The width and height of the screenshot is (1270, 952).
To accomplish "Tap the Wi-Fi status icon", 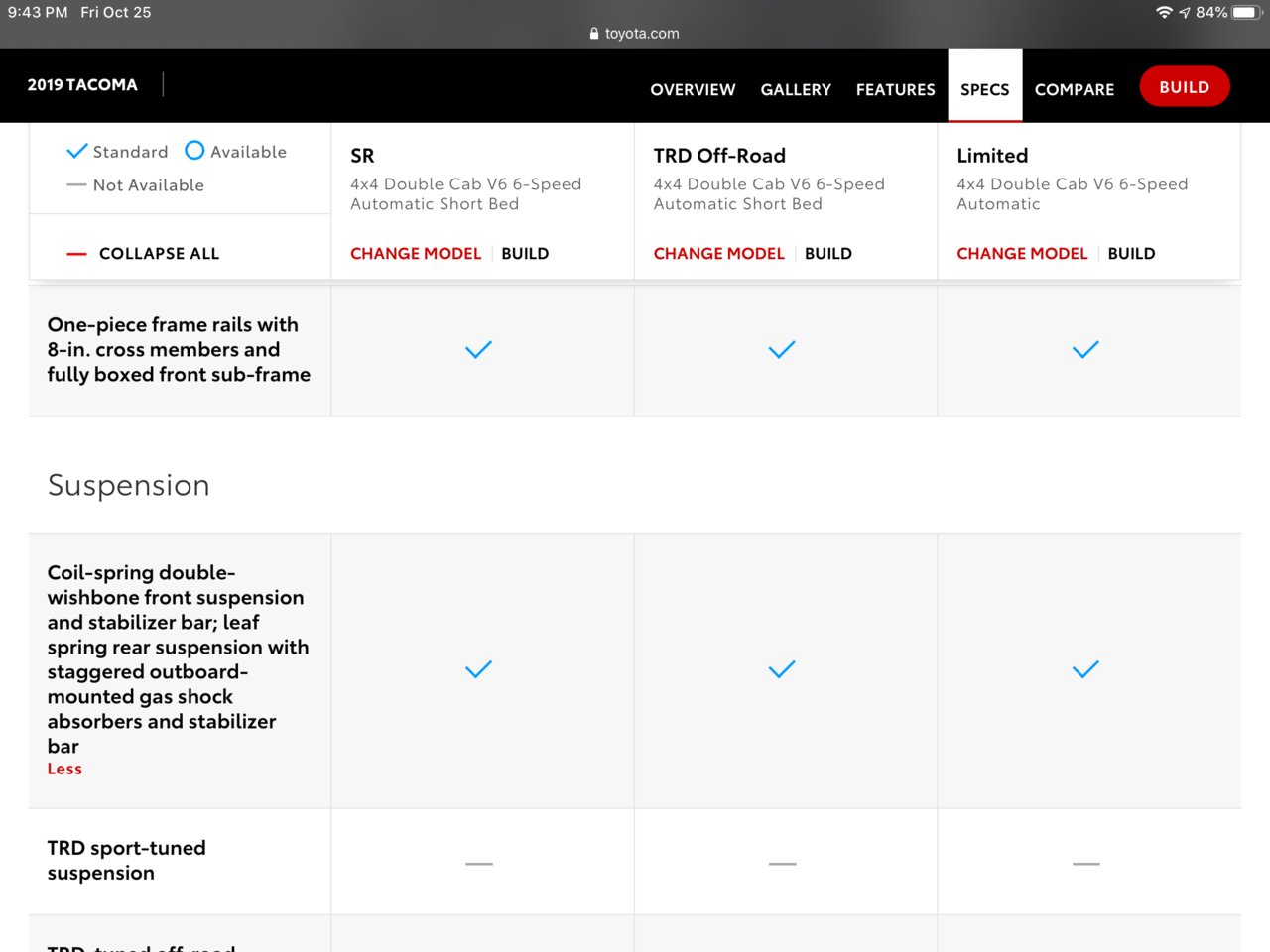I will pyautogui.click(x=1164, y=12).
